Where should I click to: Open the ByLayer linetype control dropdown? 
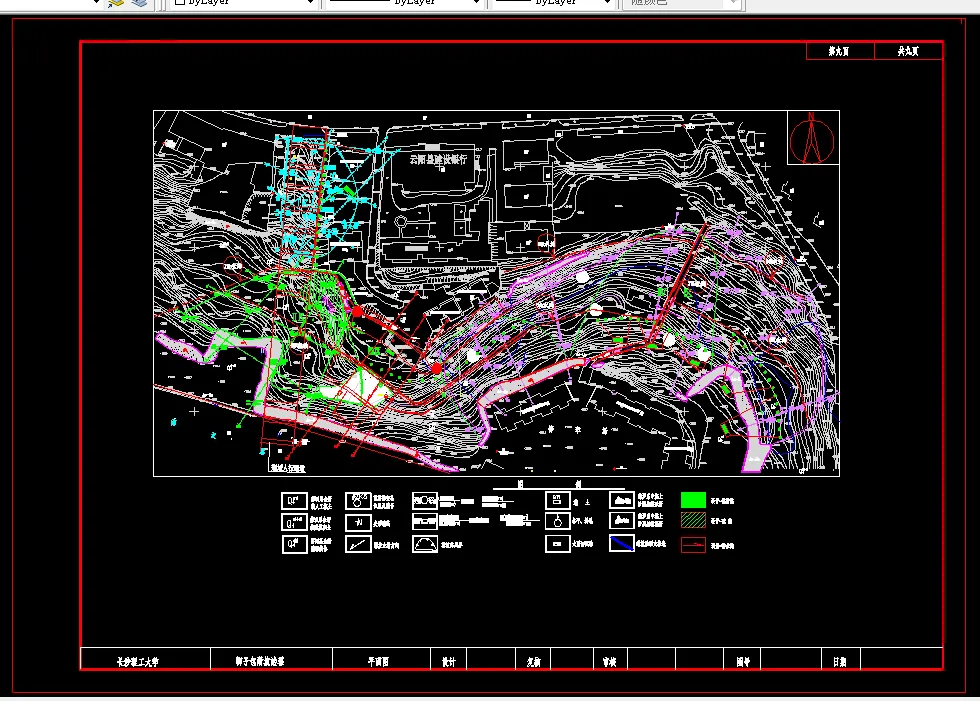pos(404,3)
